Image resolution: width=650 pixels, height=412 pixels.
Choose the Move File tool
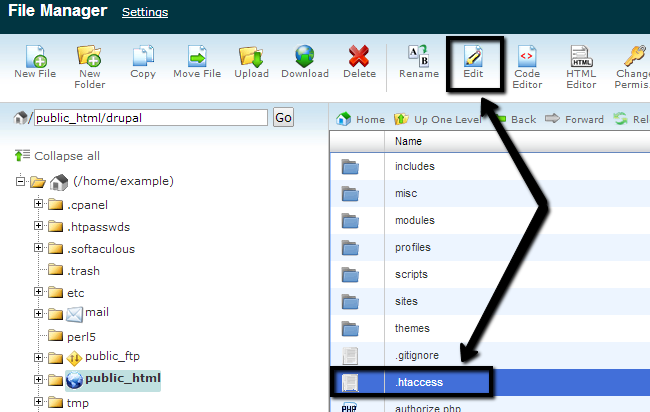(x=197, y=62)
